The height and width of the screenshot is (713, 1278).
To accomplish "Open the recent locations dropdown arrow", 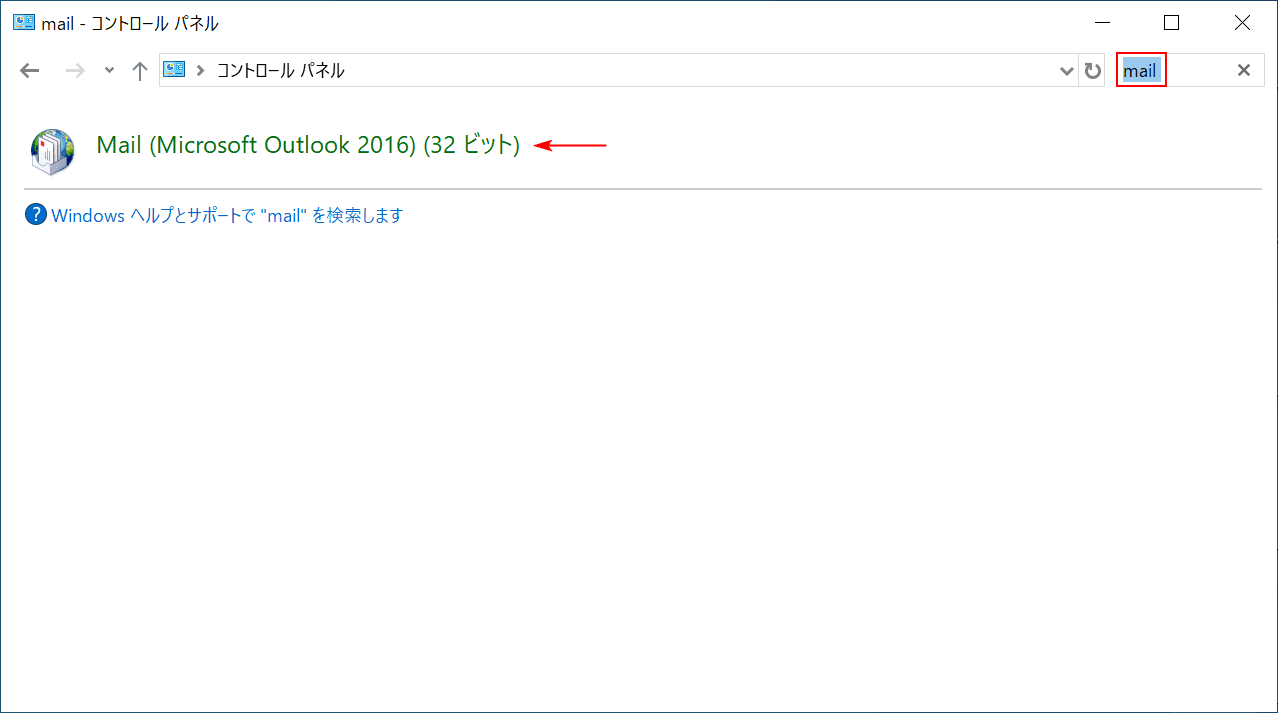I will coord(109,71).
